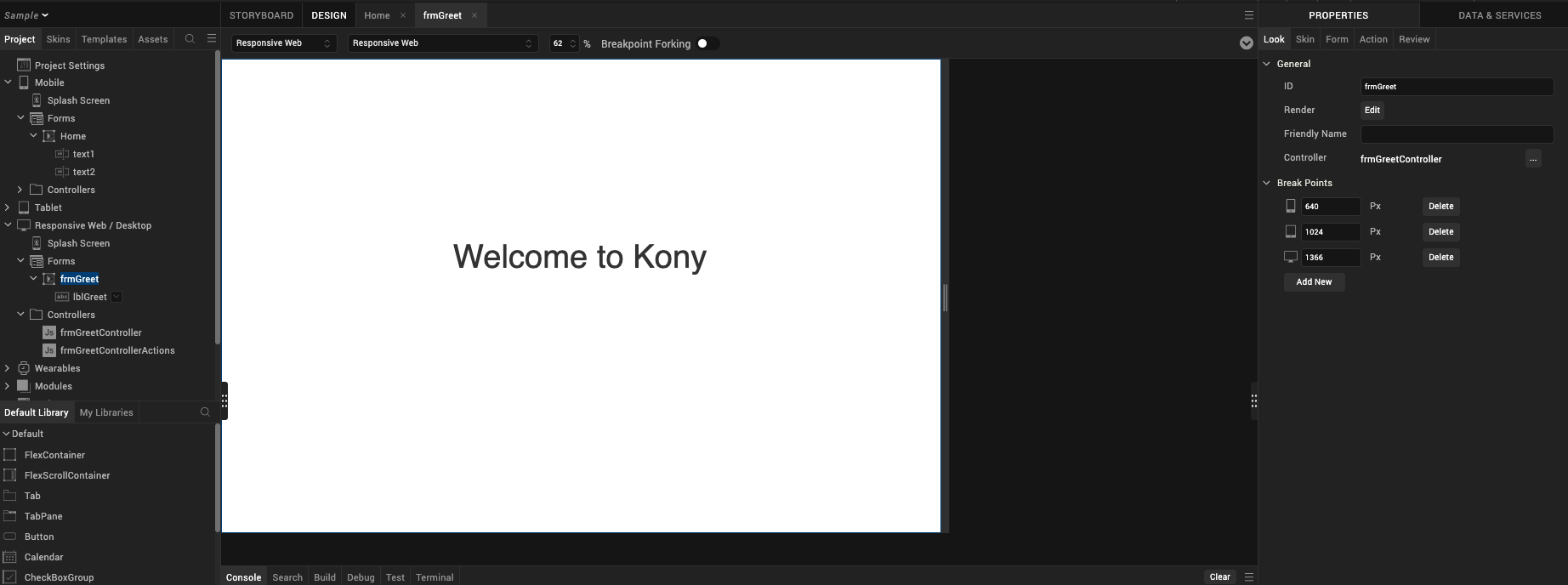Select the FlexContainer widget icon

(x=10, y=455)
